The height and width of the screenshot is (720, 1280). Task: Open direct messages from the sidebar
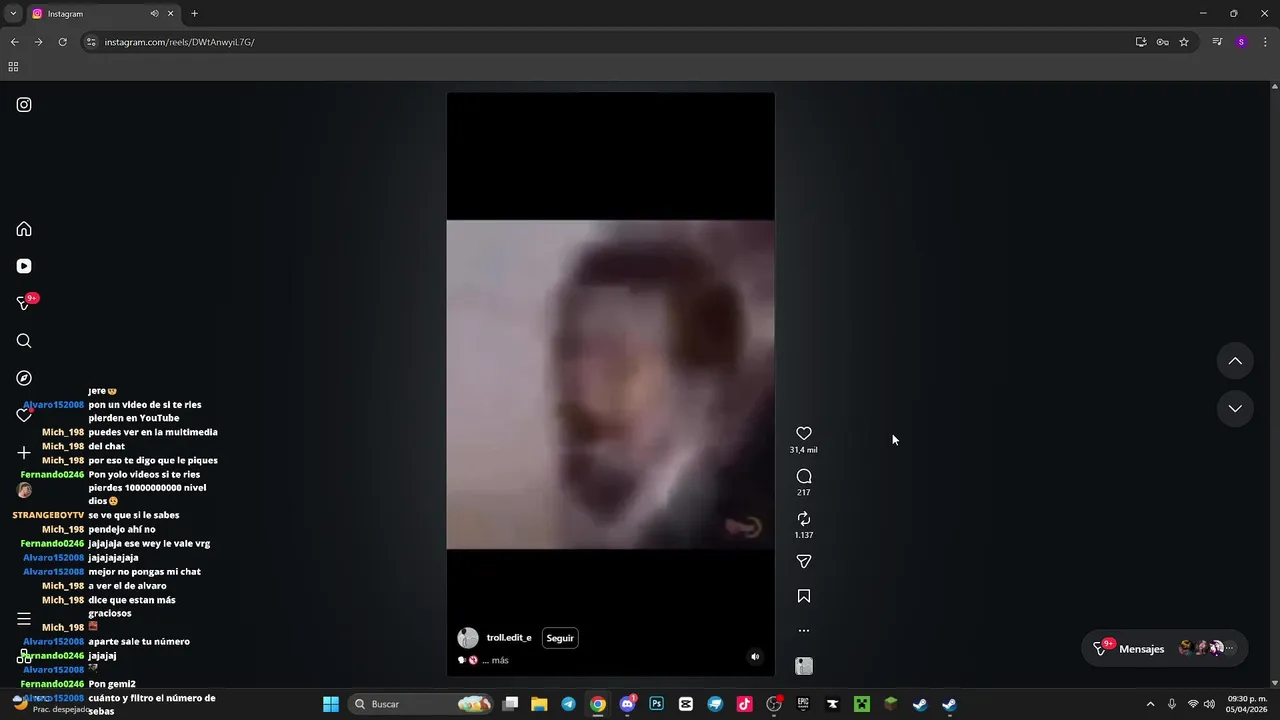(x=24, y=303)
